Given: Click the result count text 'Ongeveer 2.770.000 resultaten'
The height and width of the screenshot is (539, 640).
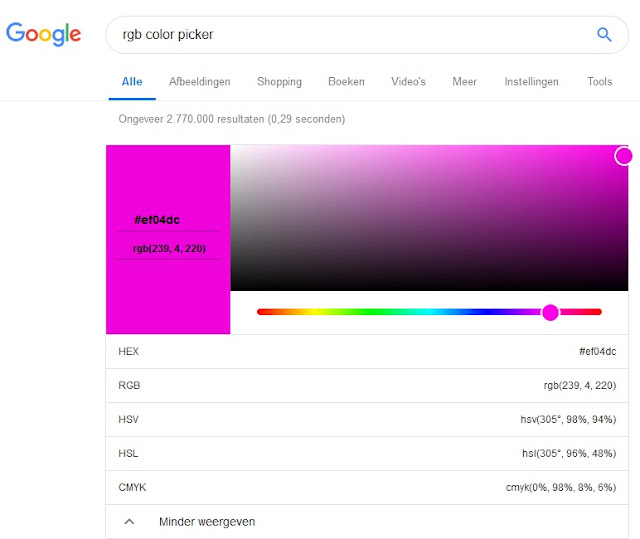Looking at the screenshot, I should click(191, 119).
